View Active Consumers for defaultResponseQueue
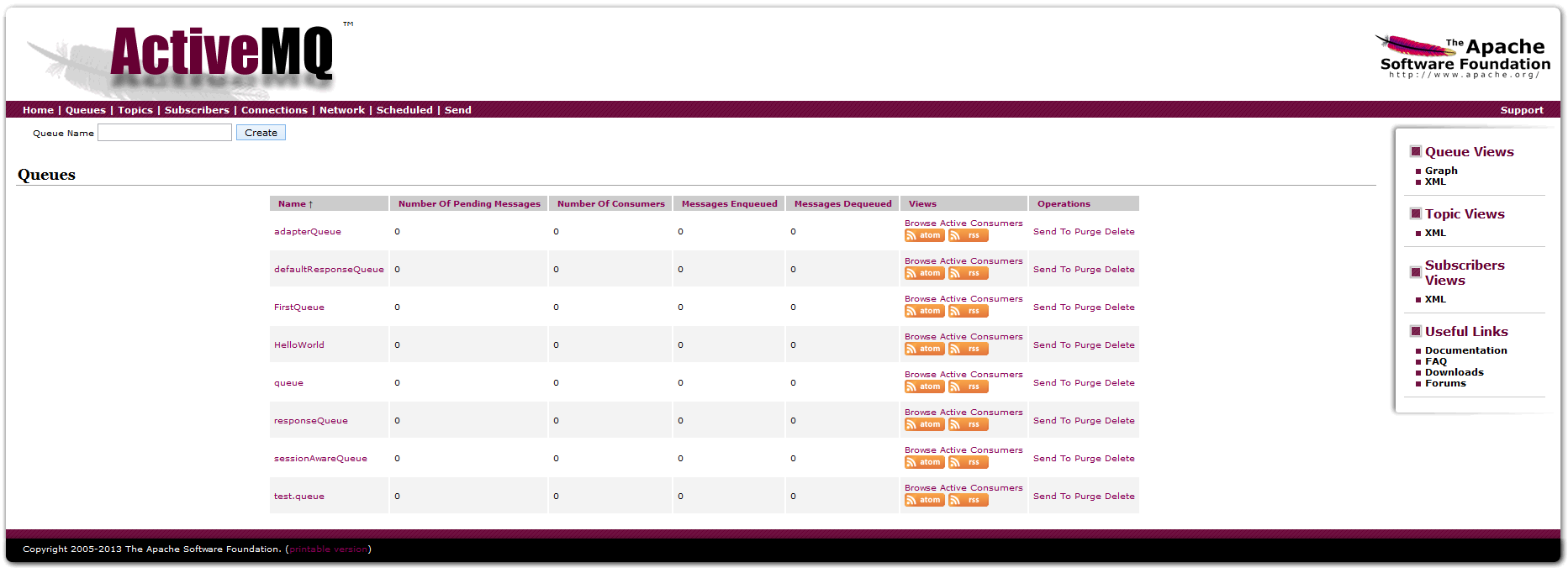The image size is (1568, 573). tap(981, 261)
